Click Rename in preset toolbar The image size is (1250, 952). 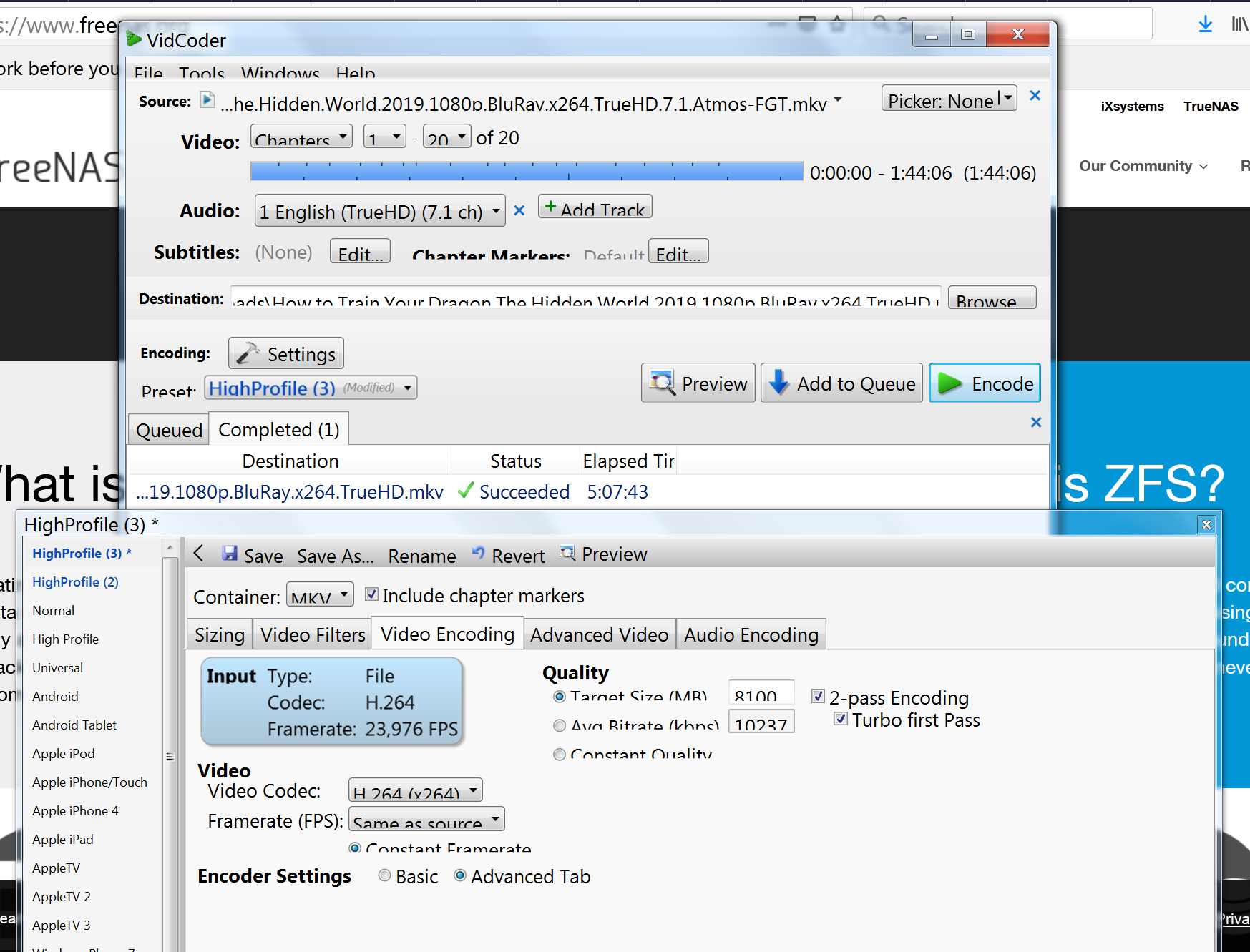click(422, 556)
